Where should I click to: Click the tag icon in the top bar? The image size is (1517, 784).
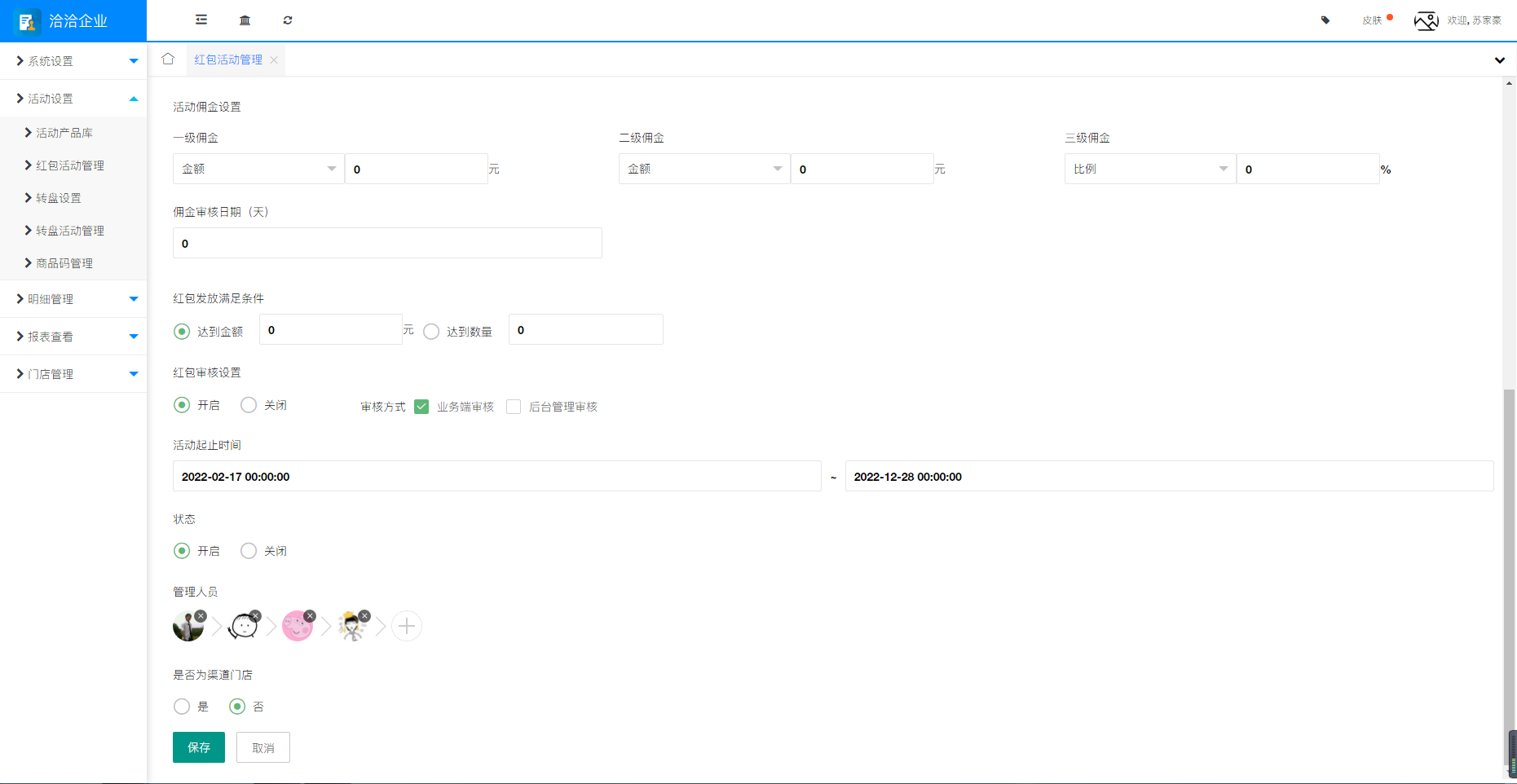[x=1325, y=20]
